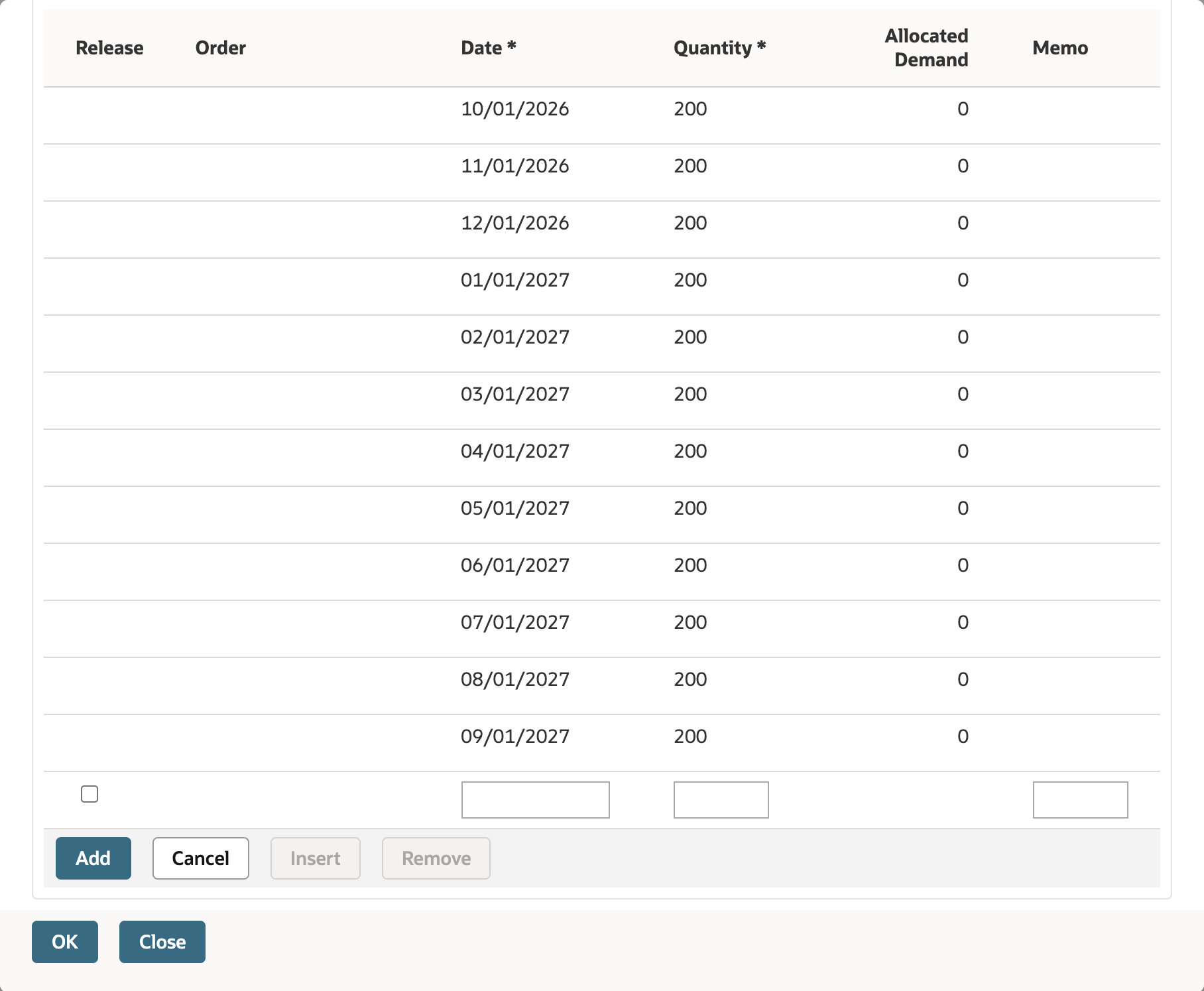Viewport: 1204px width, 991px height.
Task: Select the 12/01/2026 date cell
Action: coord(515,223)
